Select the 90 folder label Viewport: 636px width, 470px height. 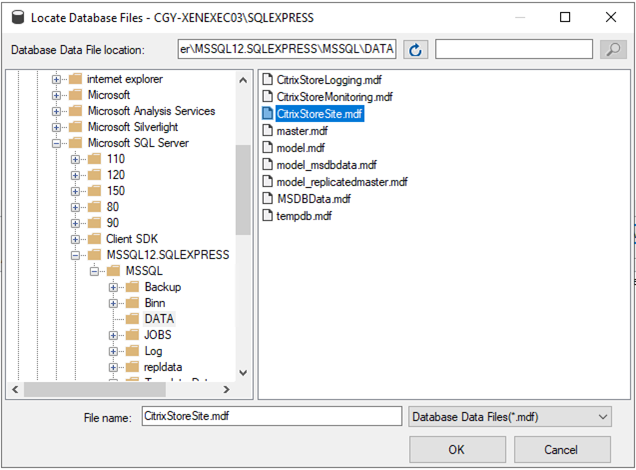point(113,223)
